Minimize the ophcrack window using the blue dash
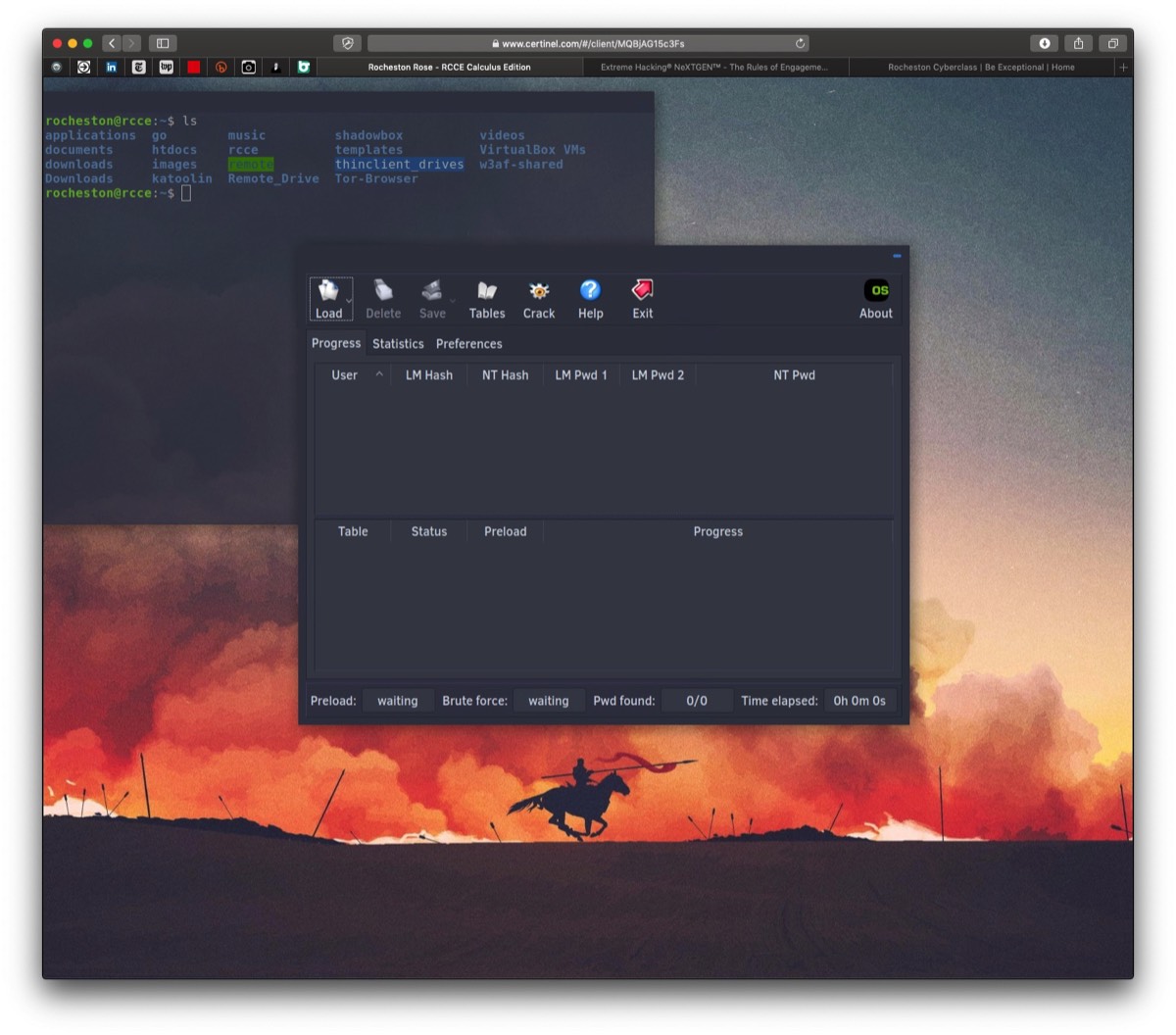Image resolution: width=1176 pixels, height=1035 pixels. click(x=897, y=256)
